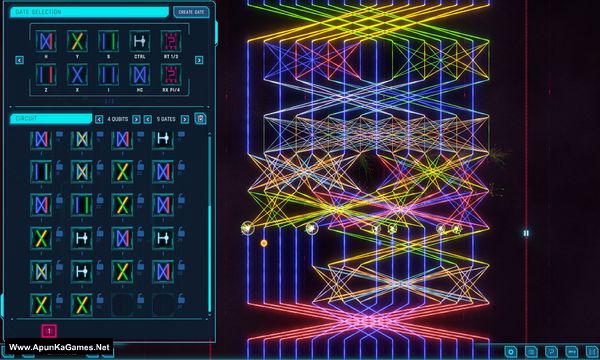Click the pause icon on red line

pos(526,233)
